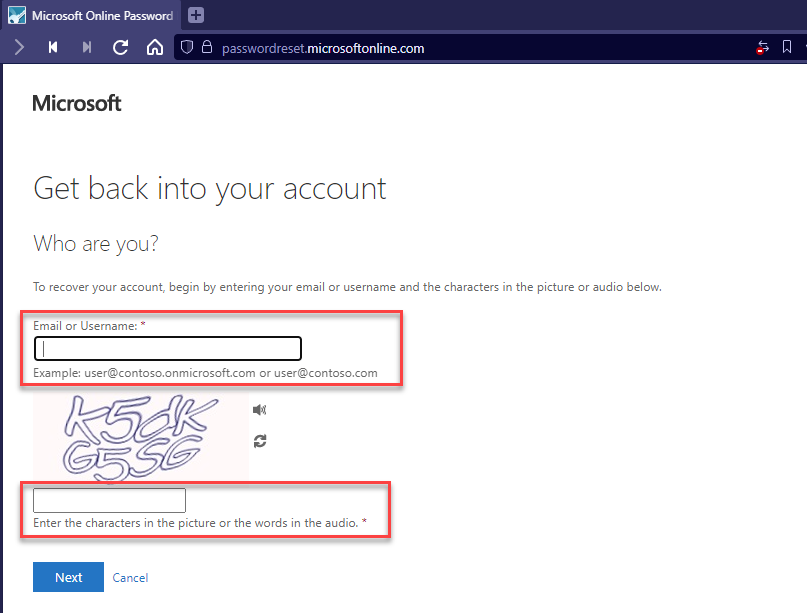Viewport: 807px width, 613px height.
Task: Click the Next button
Action: (68, 577)
